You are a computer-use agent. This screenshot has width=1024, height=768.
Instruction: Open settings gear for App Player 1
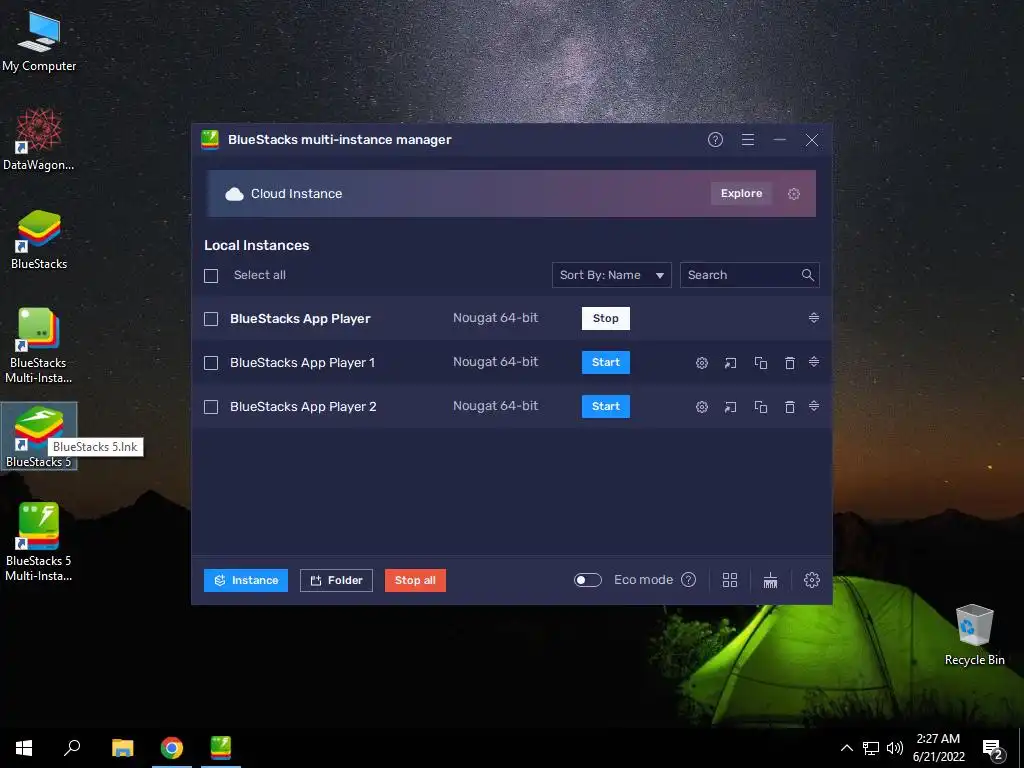point(701,363)
